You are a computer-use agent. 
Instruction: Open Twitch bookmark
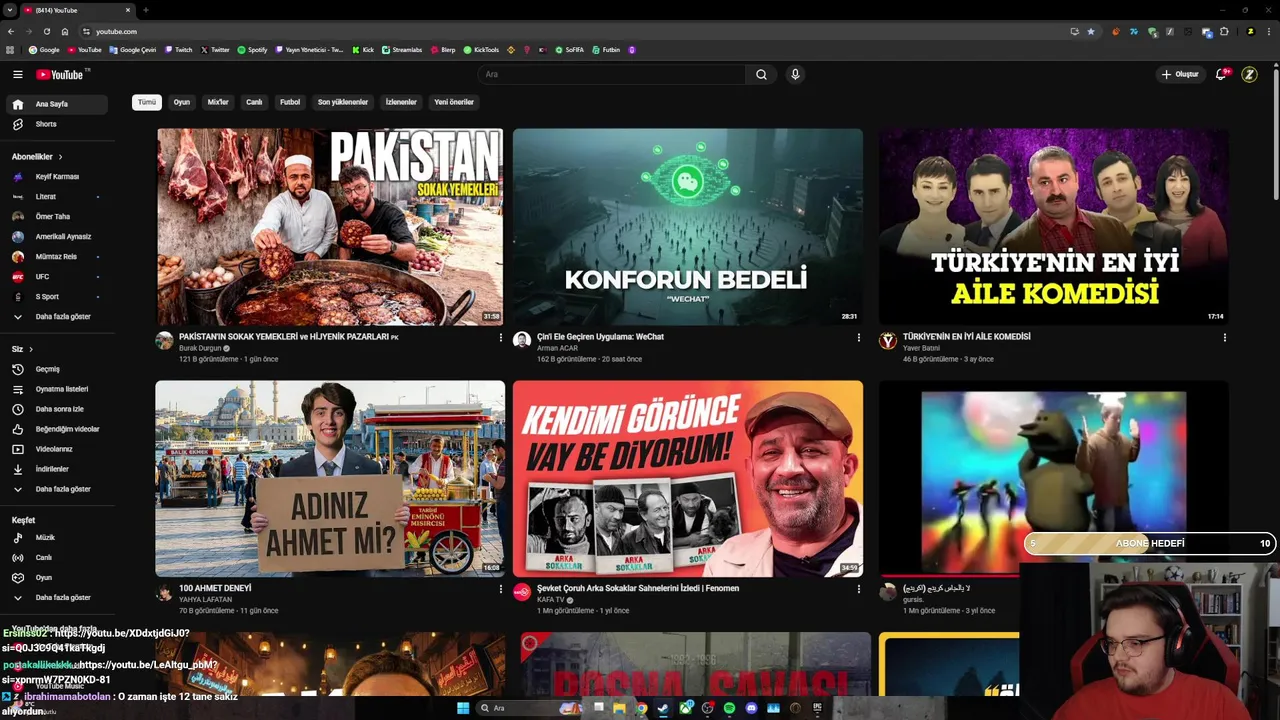[179, 49]
